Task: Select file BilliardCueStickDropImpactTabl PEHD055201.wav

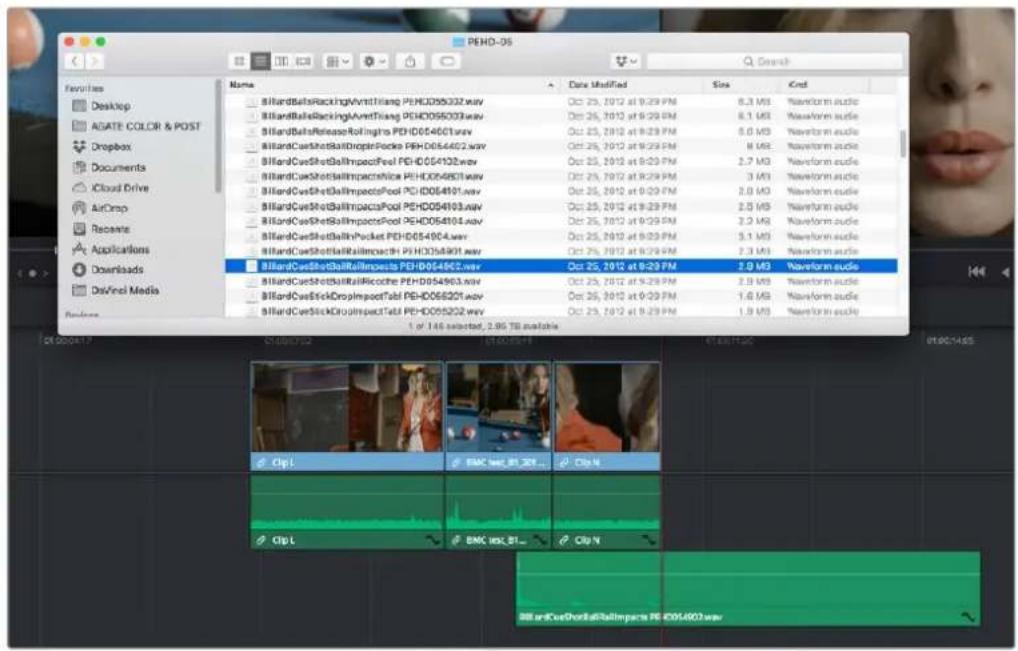Action: coord(561,296)
